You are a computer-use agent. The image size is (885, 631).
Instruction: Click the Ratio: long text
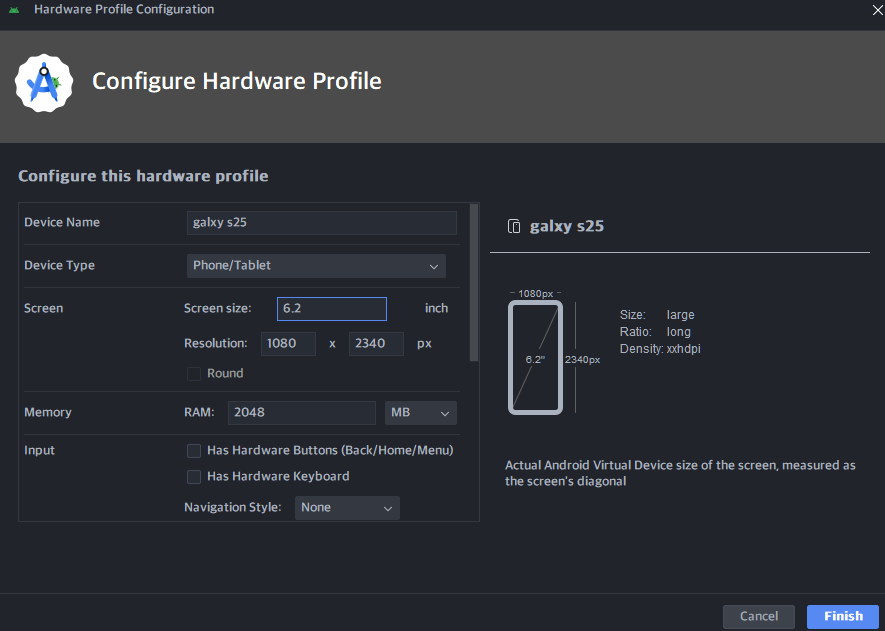655,332
